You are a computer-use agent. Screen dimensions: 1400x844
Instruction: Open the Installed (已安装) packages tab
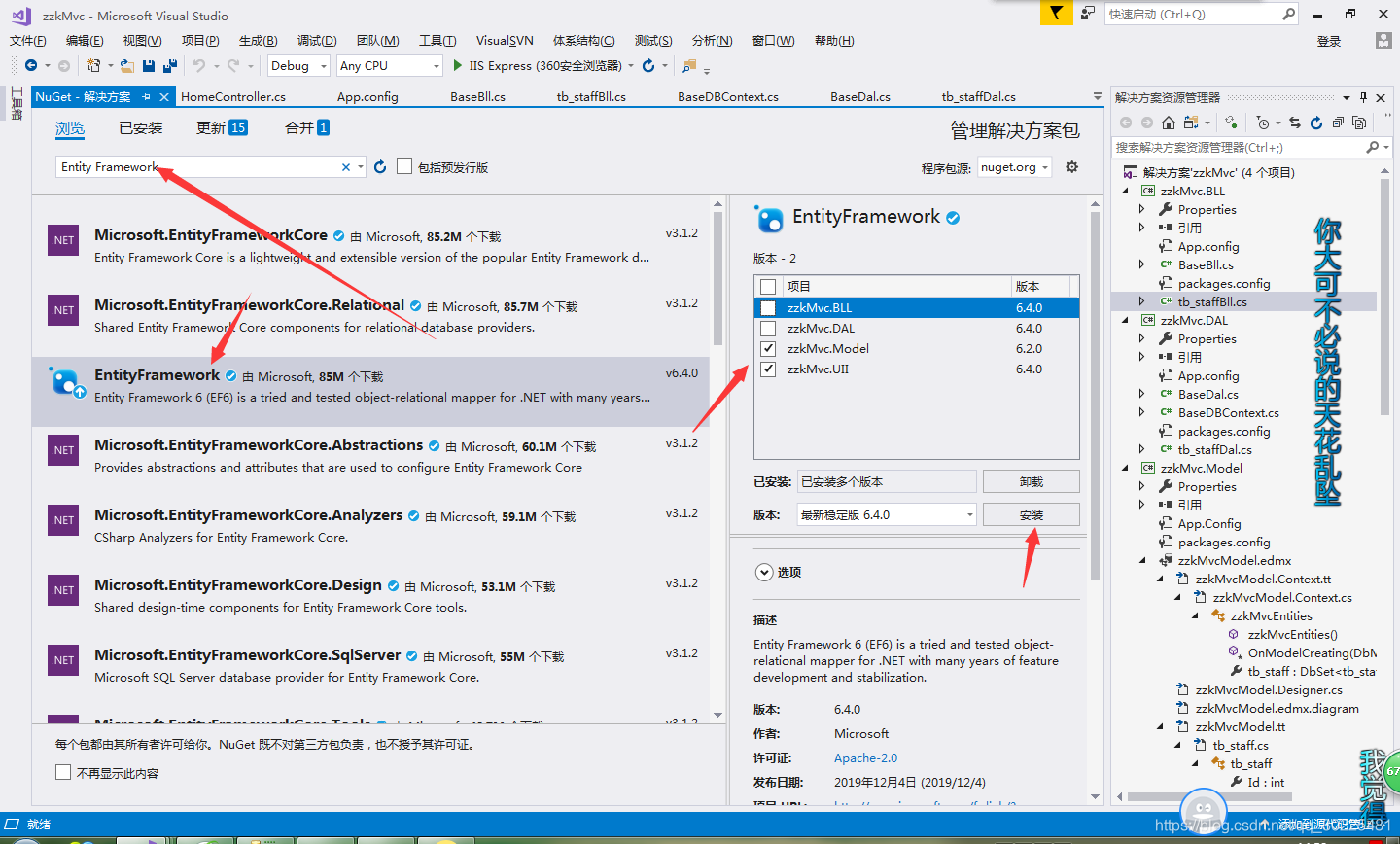pyautogui.click(x=141, y=127)
